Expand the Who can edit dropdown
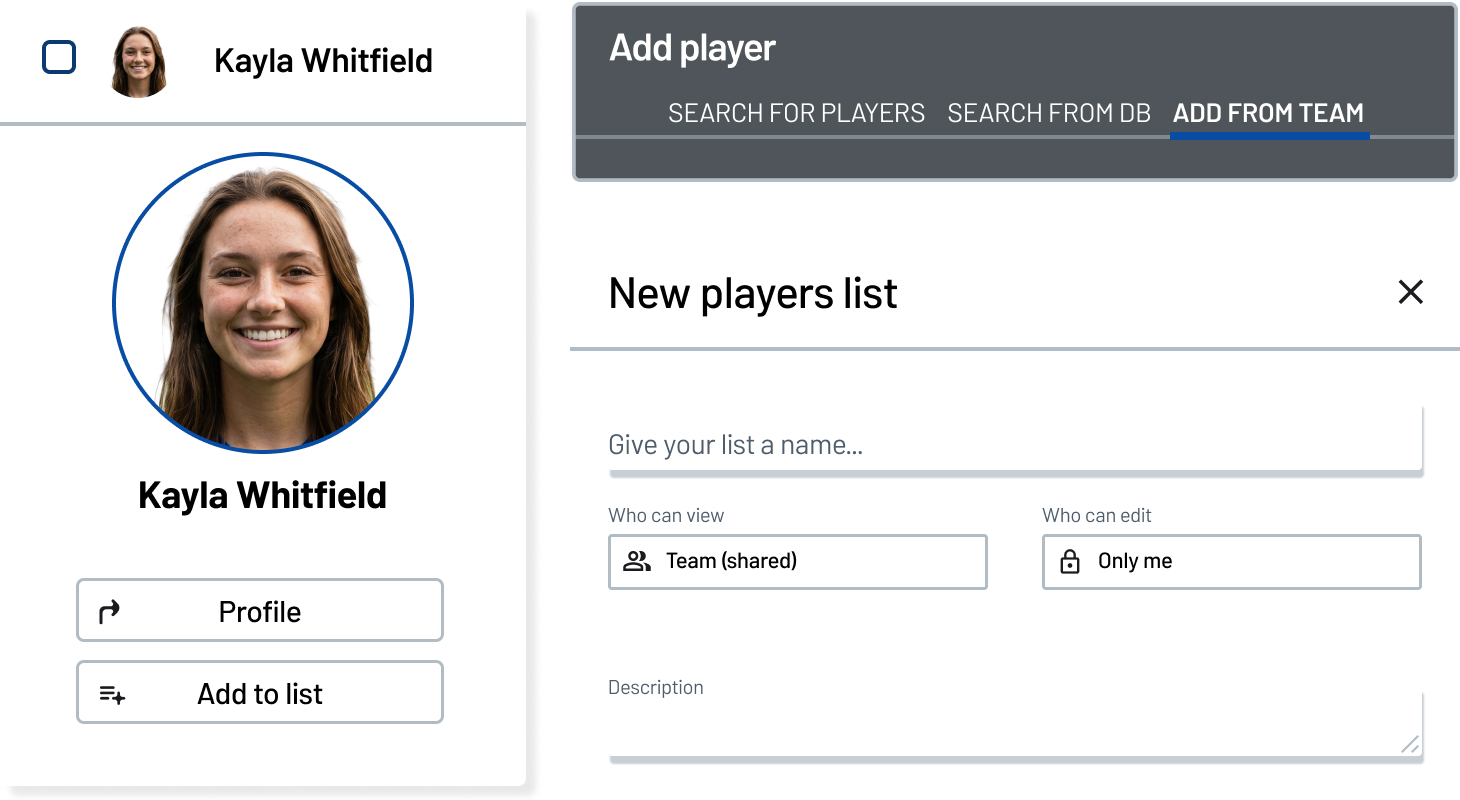Viewport: 1460px width, 800px height. (1231, 561)
